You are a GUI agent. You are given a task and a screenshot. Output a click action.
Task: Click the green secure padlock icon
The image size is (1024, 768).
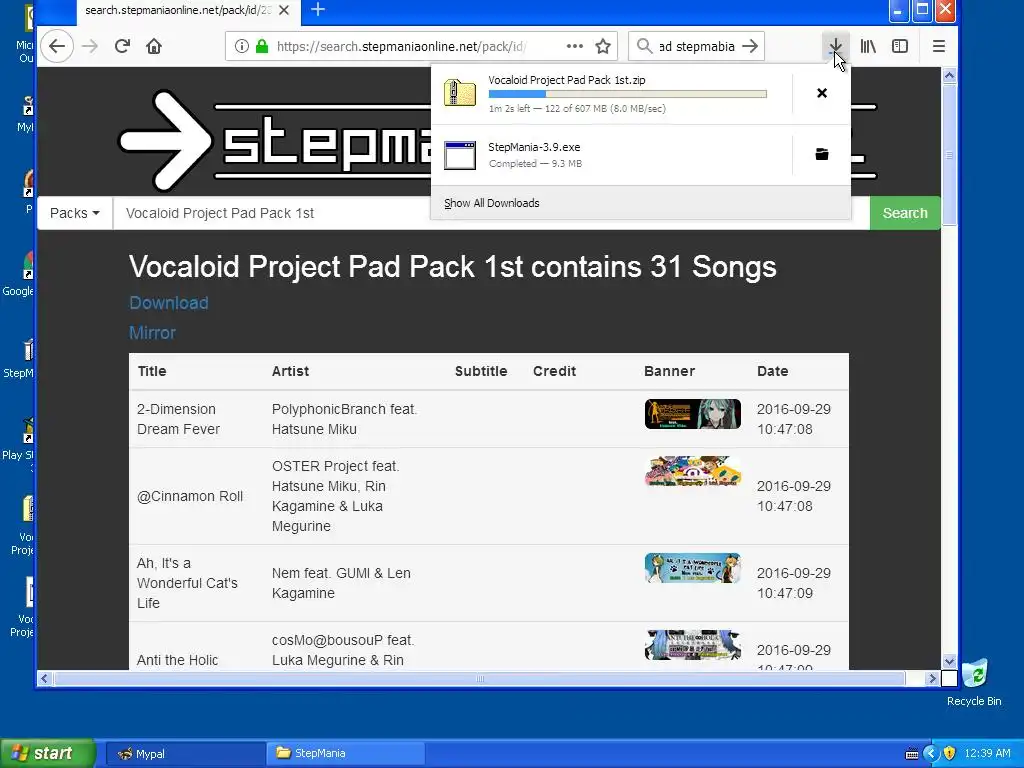(262, 46)
